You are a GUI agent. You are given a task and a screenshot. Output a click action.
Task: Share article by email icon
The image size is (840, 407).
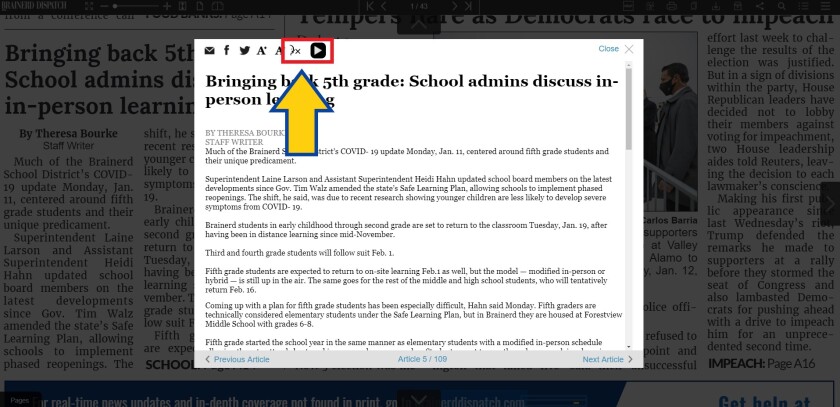coord(209,50)
